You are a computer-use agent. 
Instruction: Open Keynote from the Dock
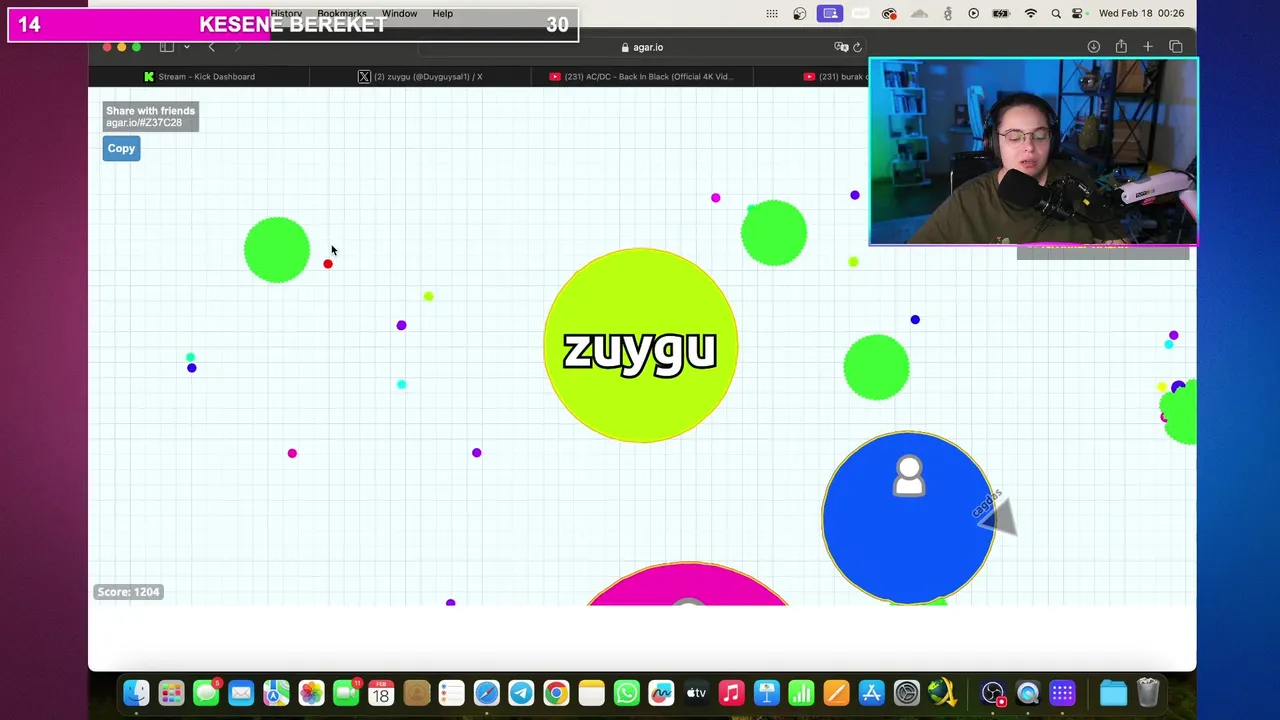(x=766, y=692)
